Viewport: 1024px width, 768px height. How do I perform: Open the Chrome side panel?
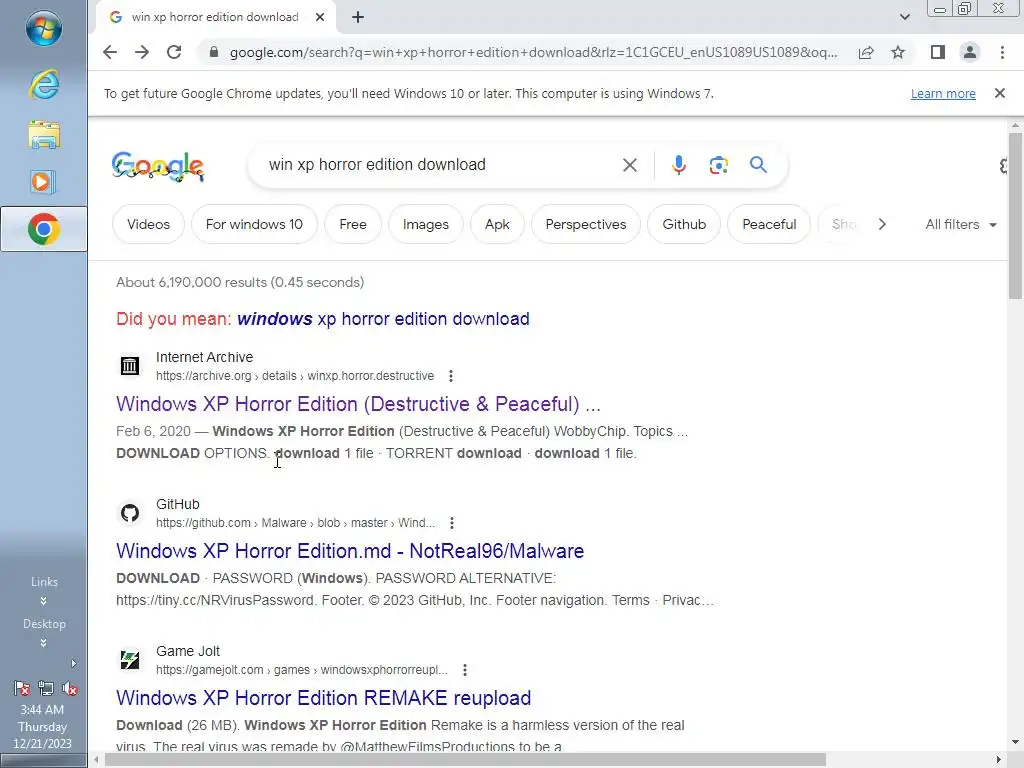tap(938, 52)
